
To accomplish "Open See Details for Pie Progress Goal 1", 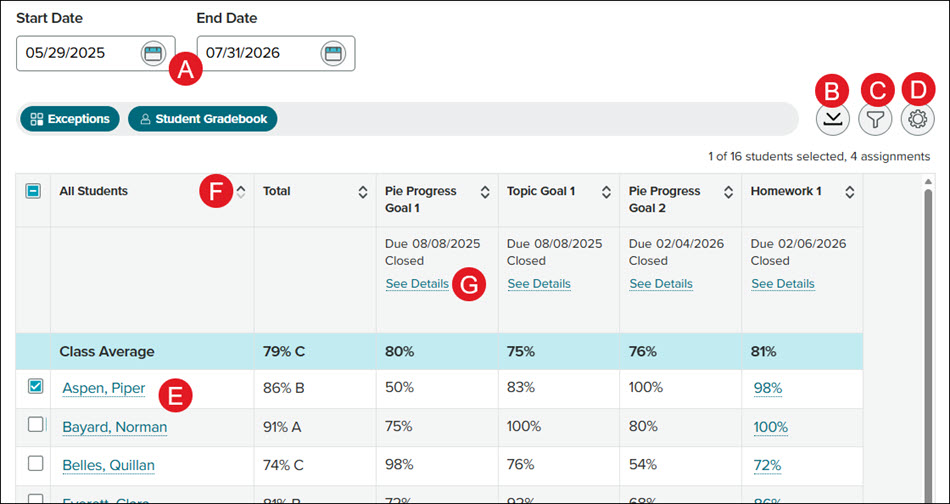I will click(x=417, y=284).
